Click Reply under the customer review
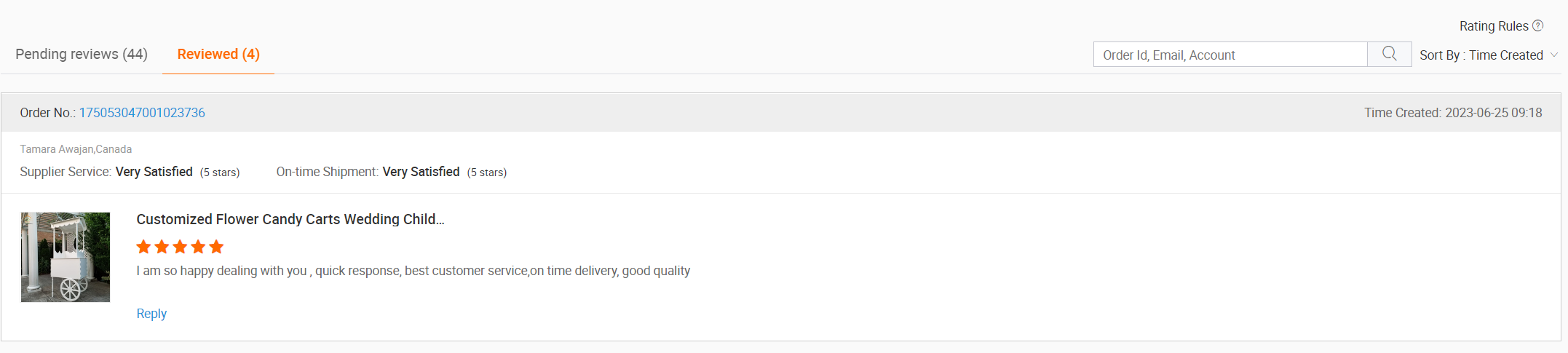 151,314
